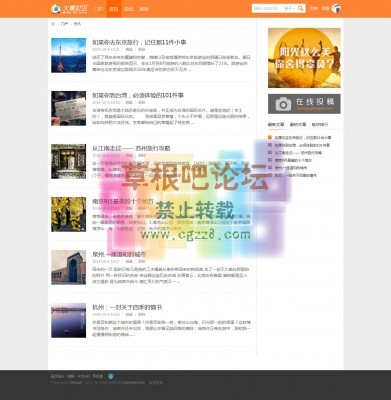Switch to the 最新文章 sidebar tab
The height and width of the screenshot is (400, 391).
point(276,125)
